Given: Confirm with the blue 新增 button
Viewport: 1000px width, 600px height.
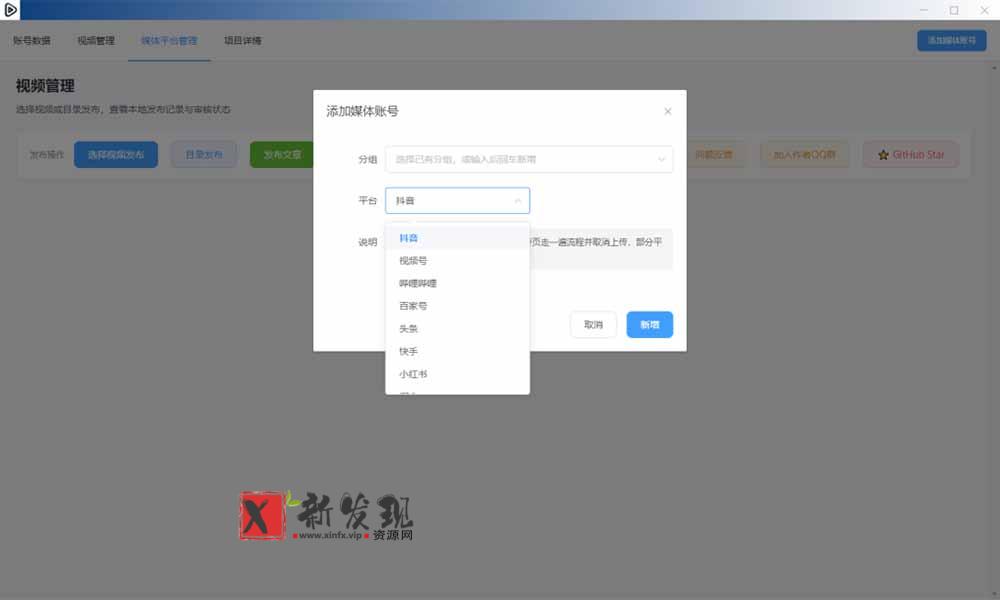Looking at the screenshot, I should click(649, 325).
